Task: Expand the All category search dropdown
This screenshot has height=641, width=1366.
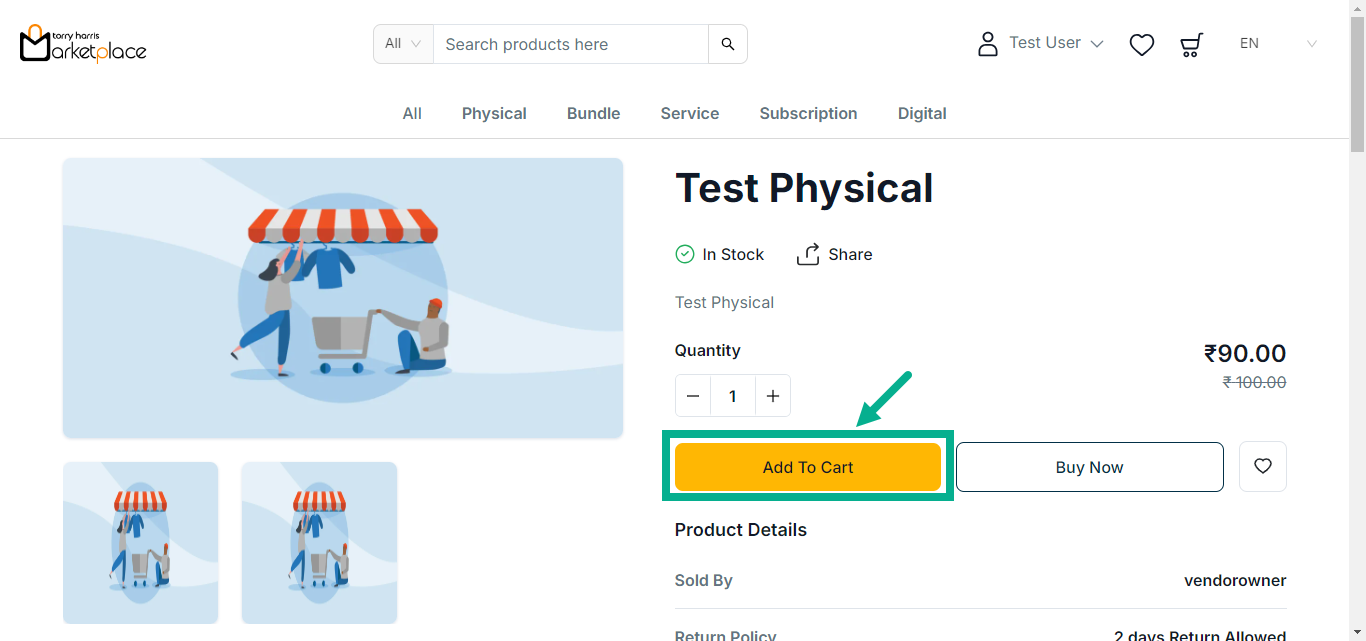Action: pos(403,44)
